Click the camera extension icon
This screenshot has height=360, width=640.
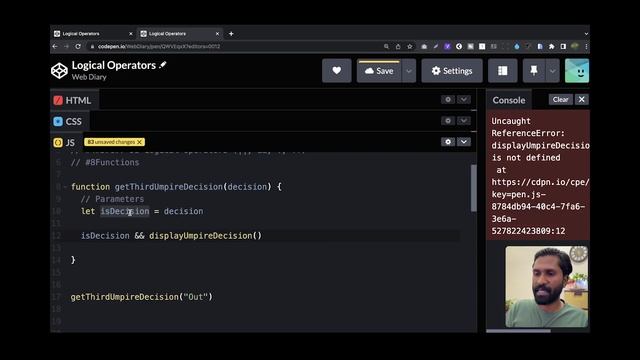[424, 47]
